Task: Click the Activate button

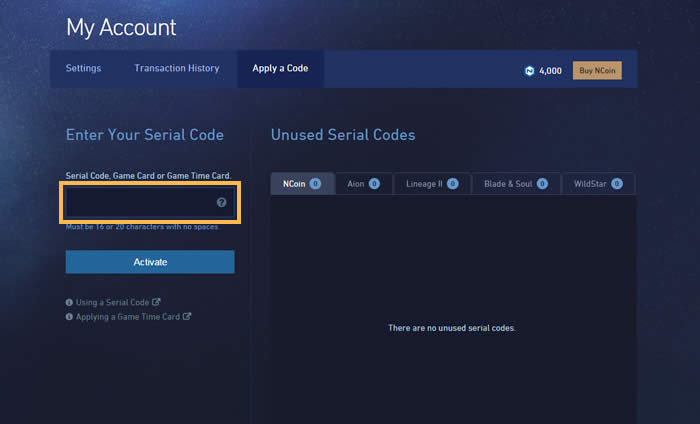Action: click(150, 262)
